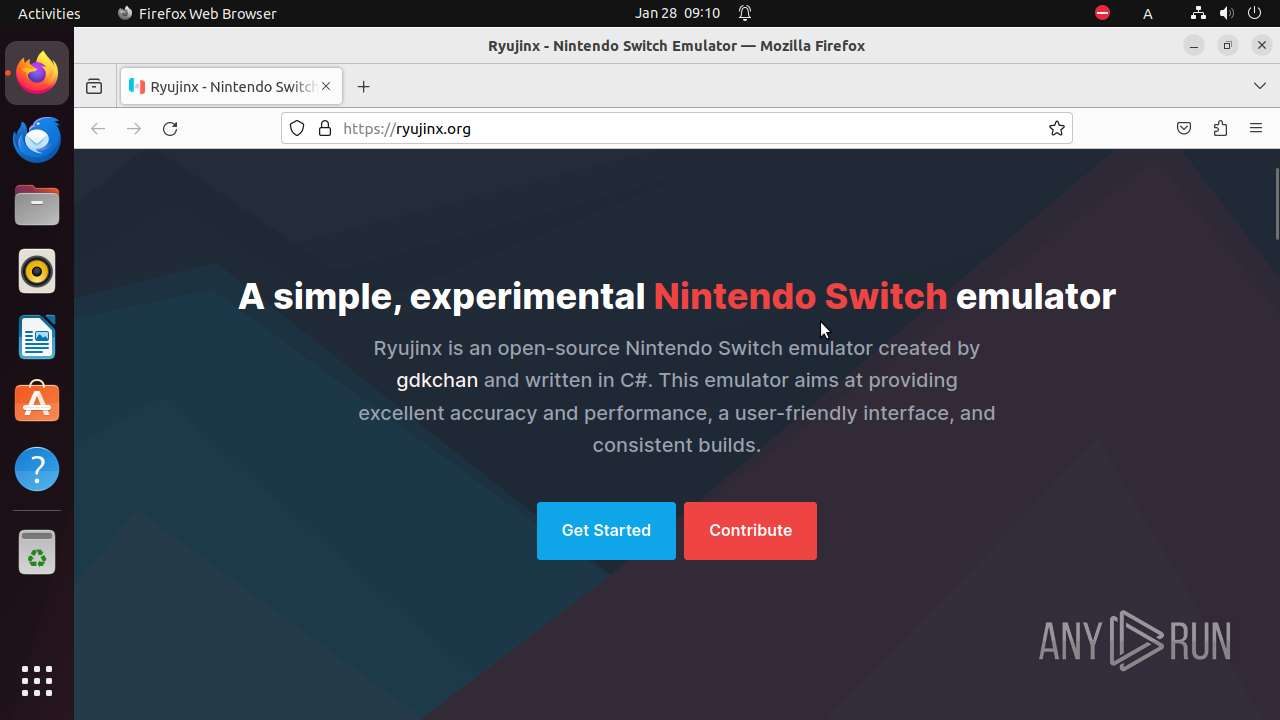Viewport: 1280px width, 720px height.
Task: Open Firefox from the Ubuntu dock
Action: tap(37, 73)
